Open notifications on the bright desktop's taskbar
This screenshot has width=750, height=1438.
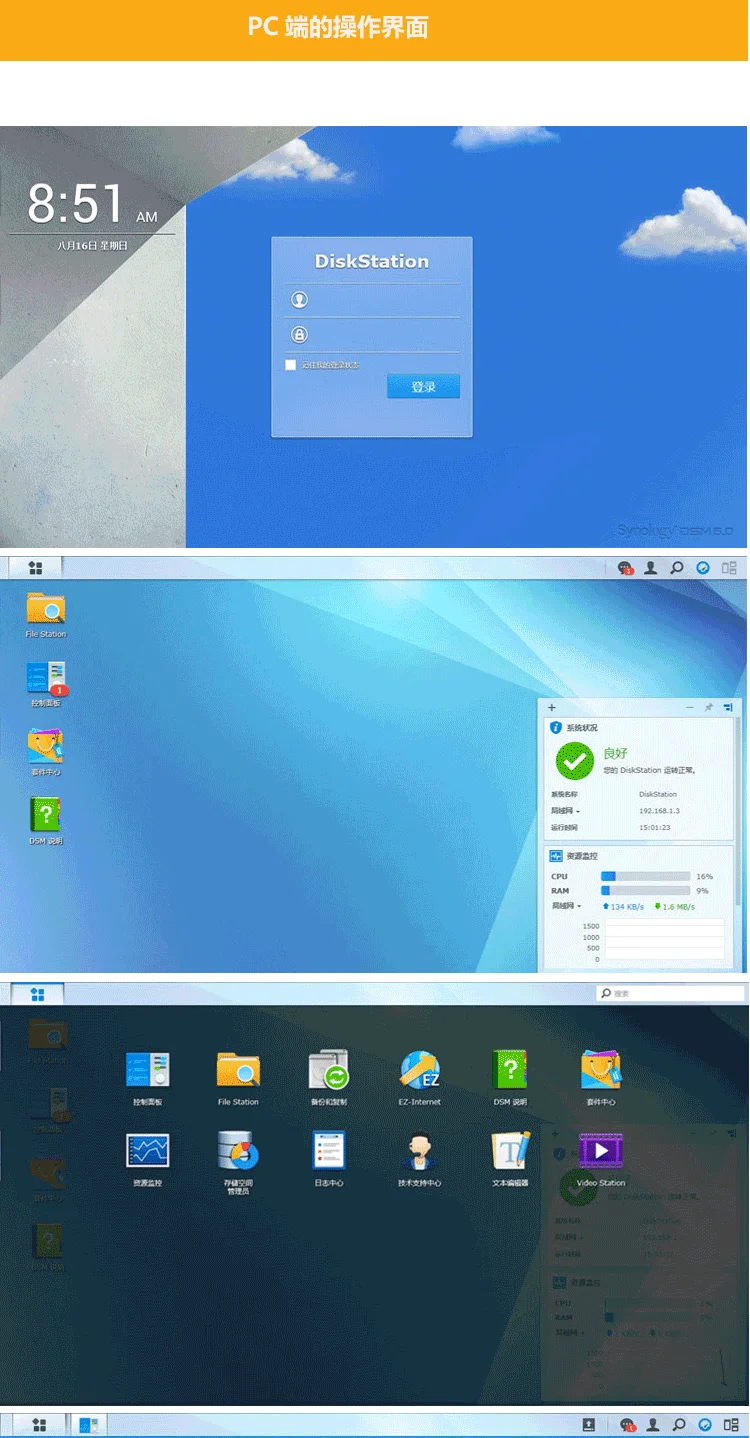pos(626,568)
